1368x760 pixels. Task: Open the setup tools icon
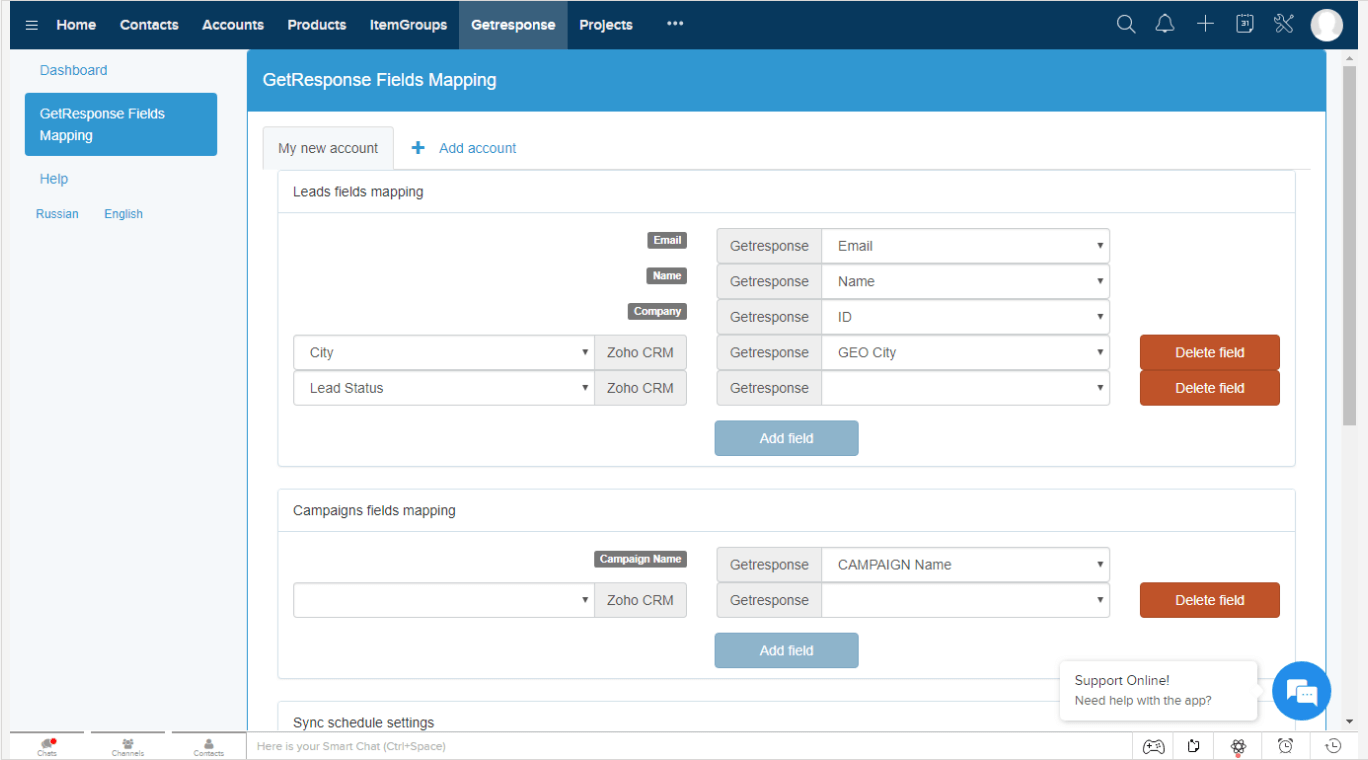click(x=1283, y=23)
